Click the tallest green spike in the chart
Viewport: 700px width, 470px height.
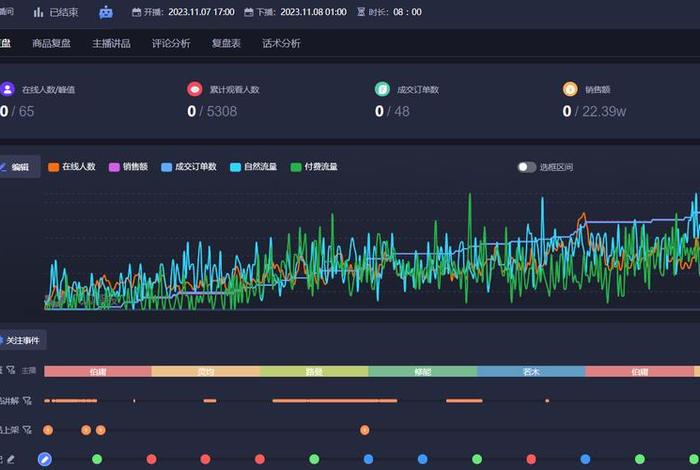coord(470,195)
